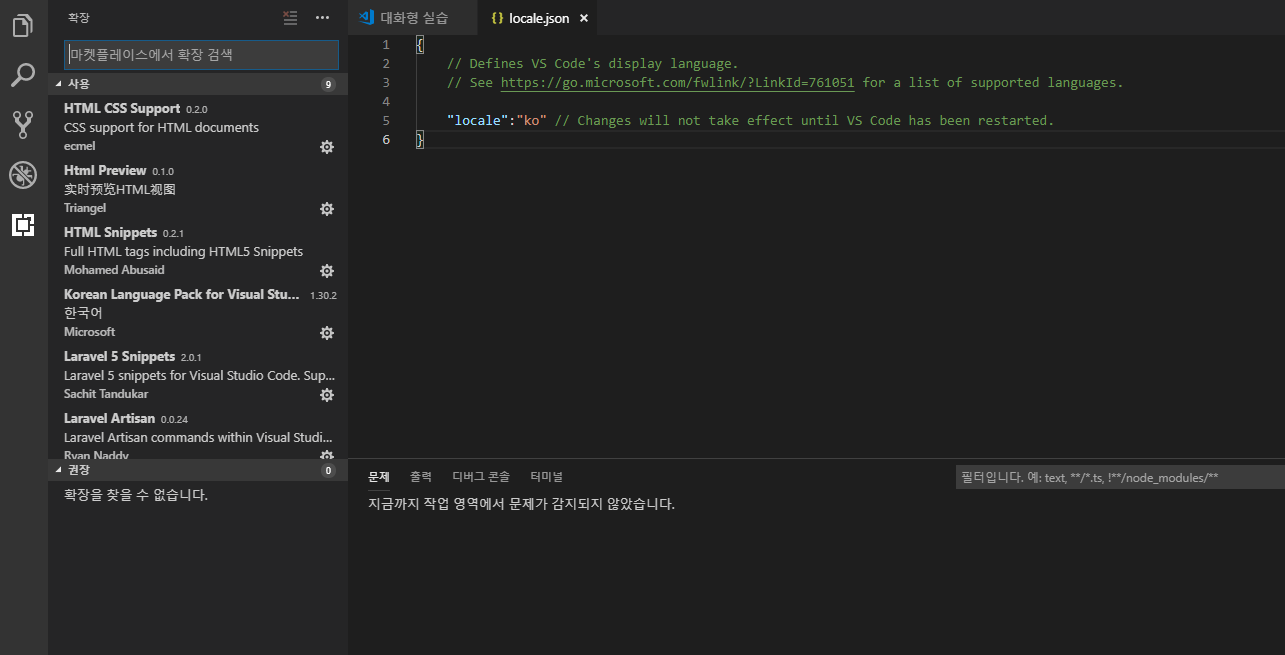The image size is (1285, 655).
Task: Open the Search view in the activity bar
Action: [23, 75]
